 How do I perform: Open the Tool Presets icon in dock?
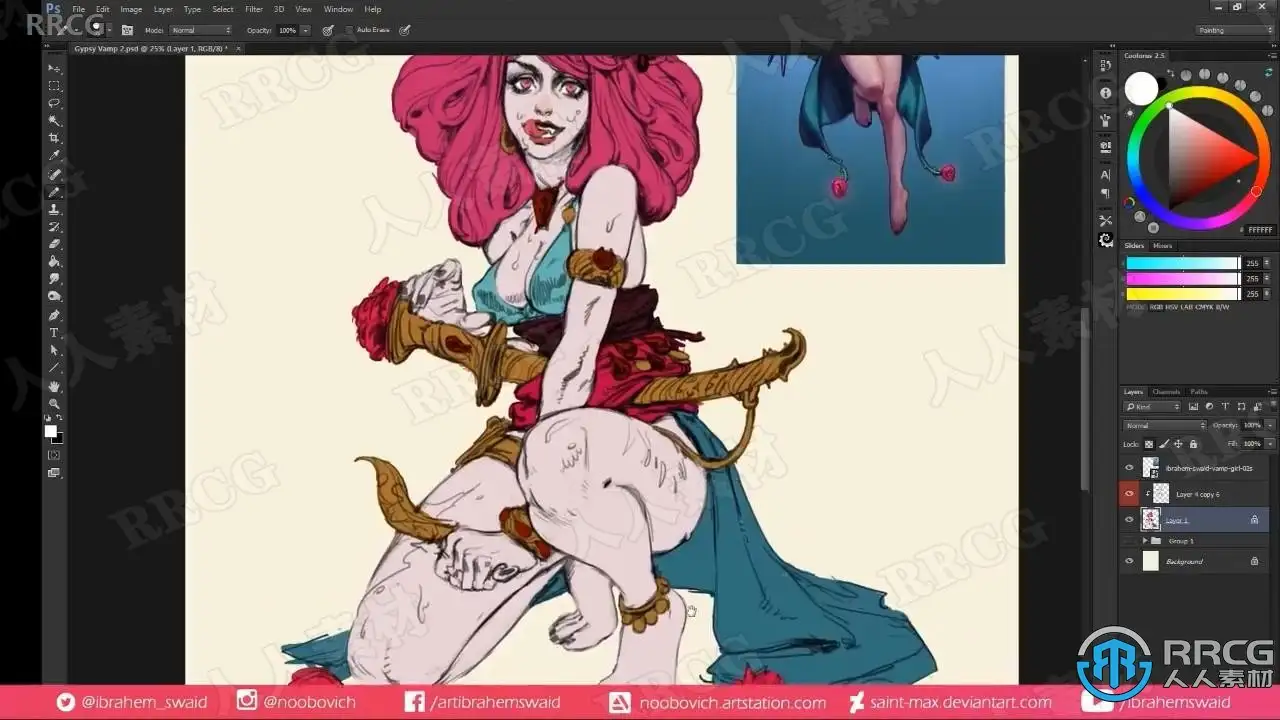tap(1106, 221)
